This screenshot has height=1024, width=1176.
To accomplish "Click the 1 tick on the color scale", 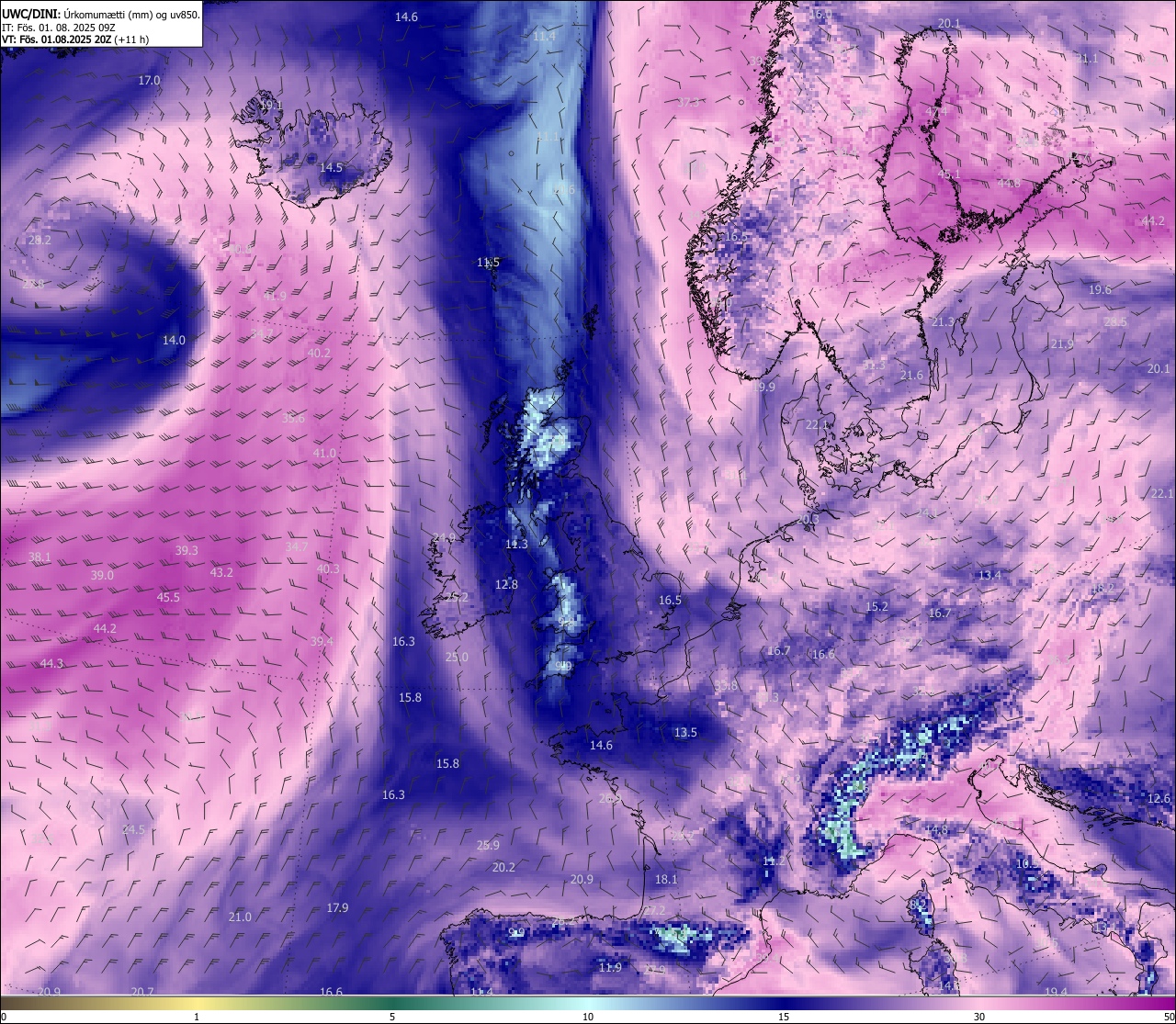I will click(197, 1017).
